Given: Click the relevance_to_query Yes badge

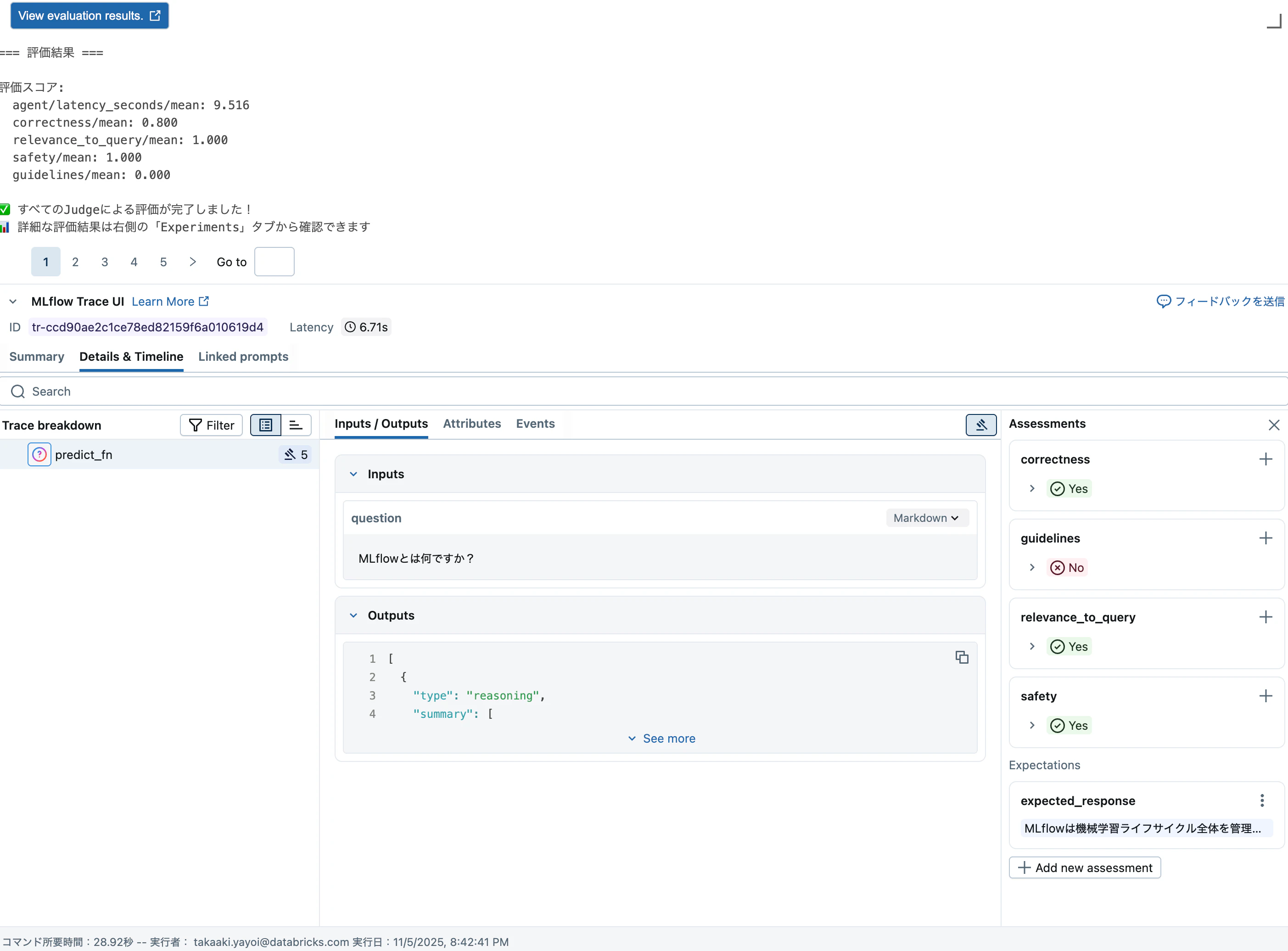Looking at the screenshot, I should coord(1069,647).
